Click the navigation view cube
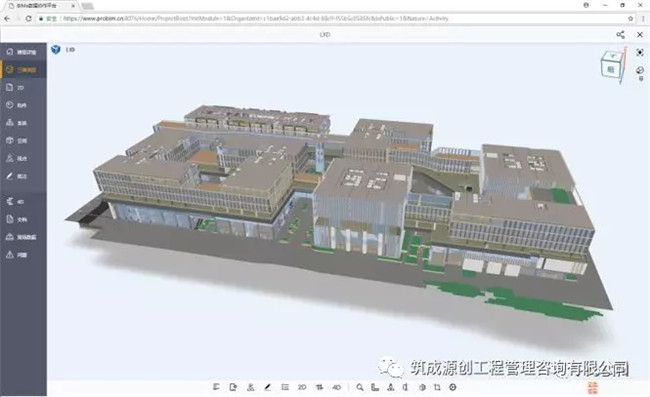 (612, 66)
